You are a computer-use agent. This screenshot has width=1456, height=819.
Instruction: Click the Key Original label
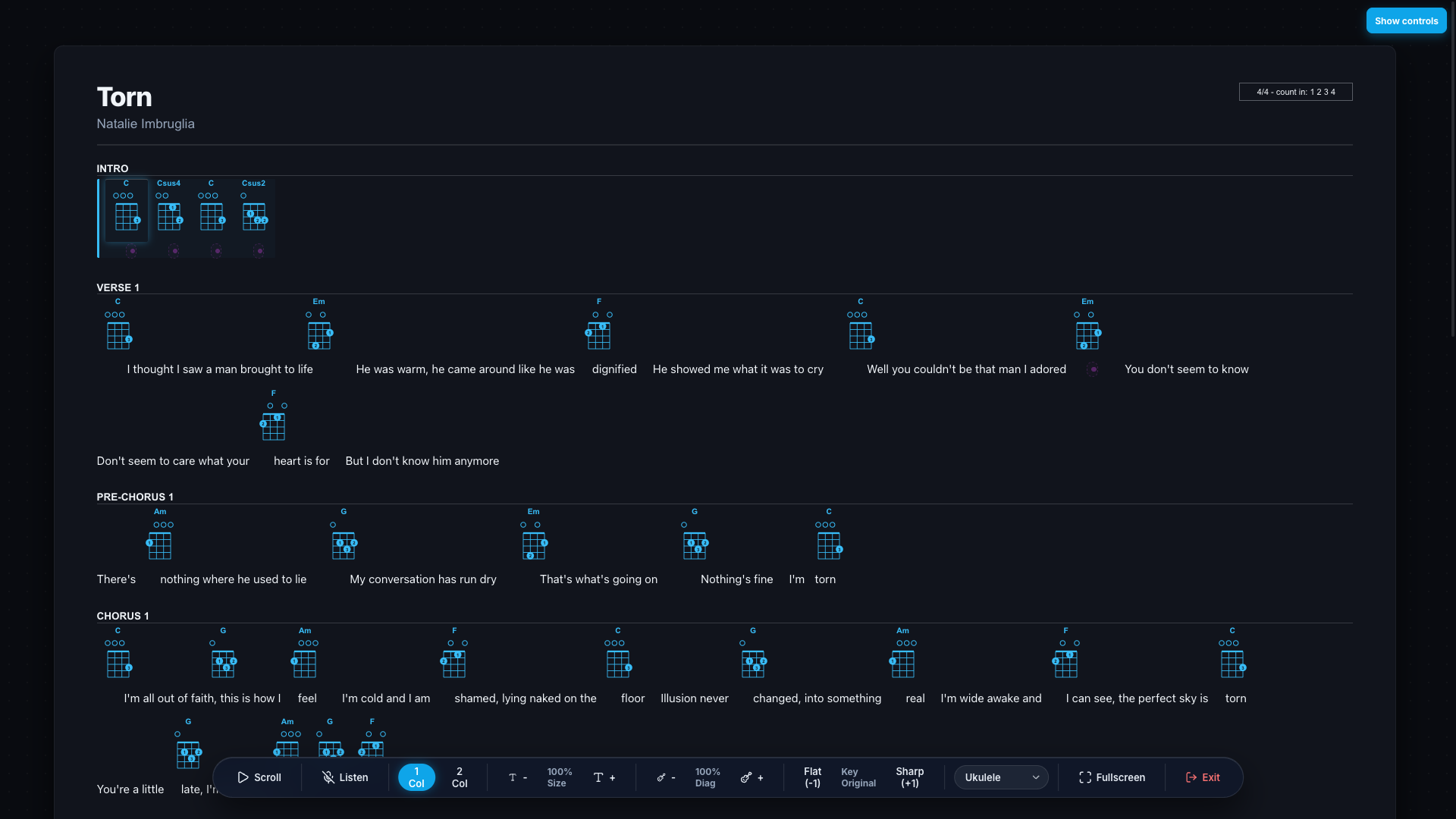tap(858, 777)
